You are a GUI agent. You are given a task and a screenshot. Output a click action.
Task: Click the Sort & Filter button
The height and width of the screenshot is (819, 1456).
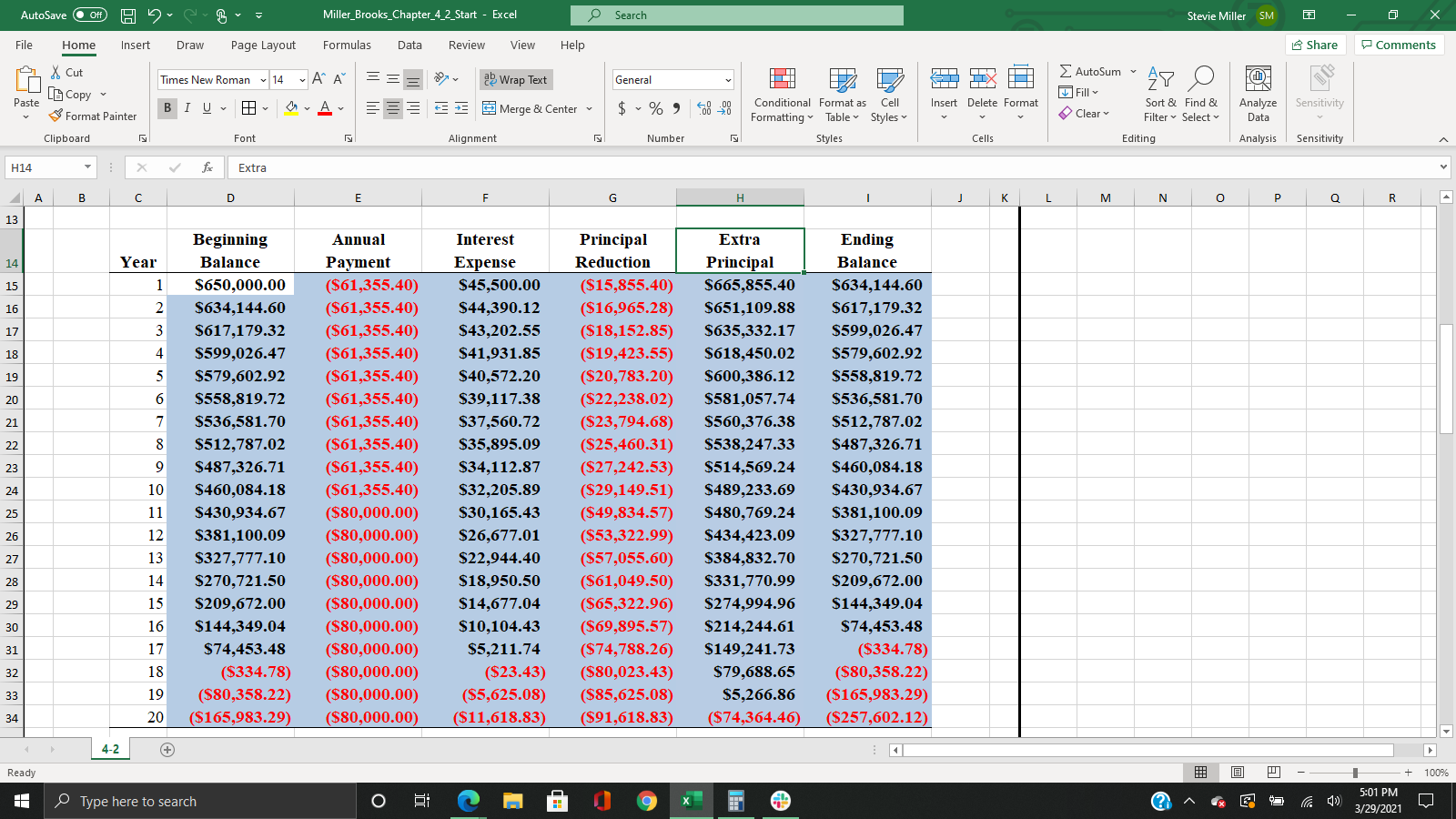[1160, 95]
